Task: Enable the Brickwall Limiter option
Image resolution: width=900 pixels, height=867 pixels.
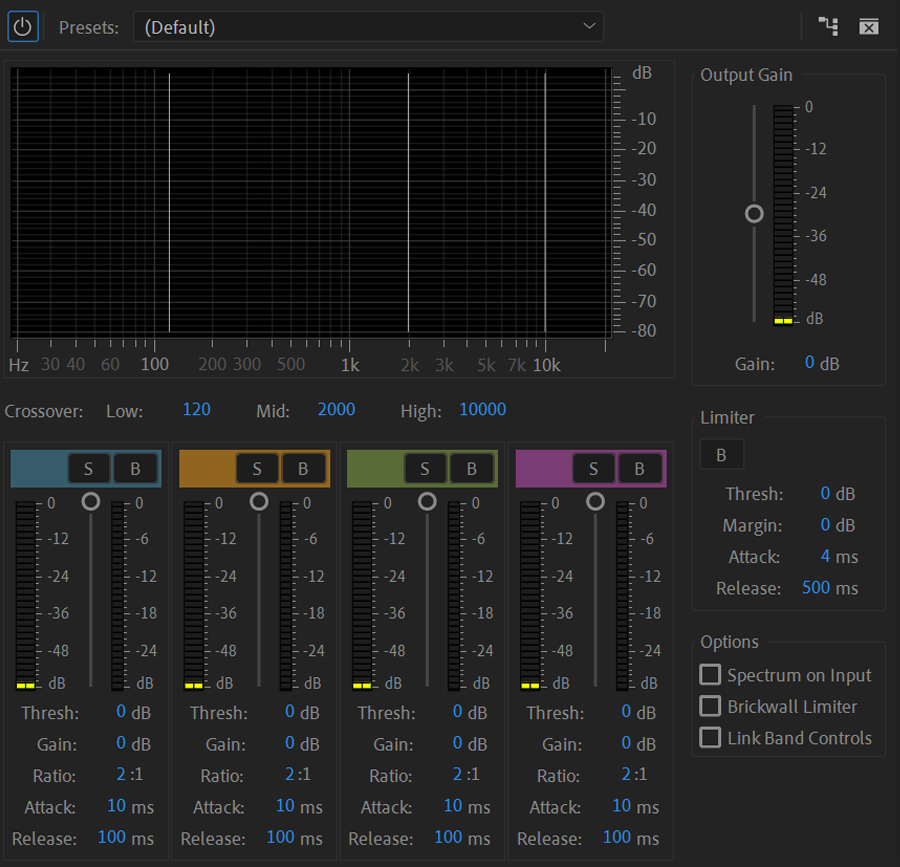Action: pos(710,707)
